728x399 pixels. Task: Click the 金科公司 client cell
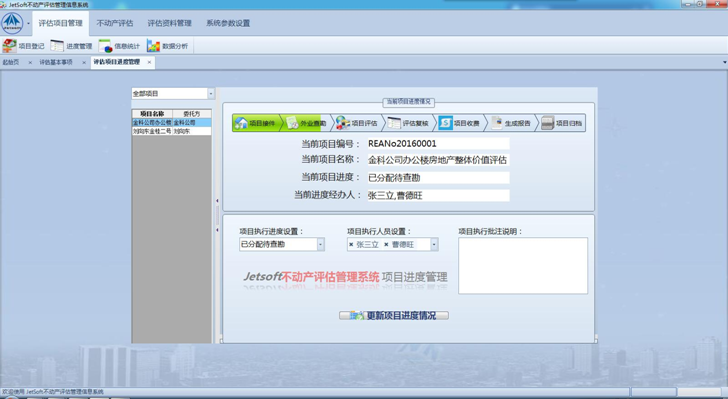[x=192, y=123]
